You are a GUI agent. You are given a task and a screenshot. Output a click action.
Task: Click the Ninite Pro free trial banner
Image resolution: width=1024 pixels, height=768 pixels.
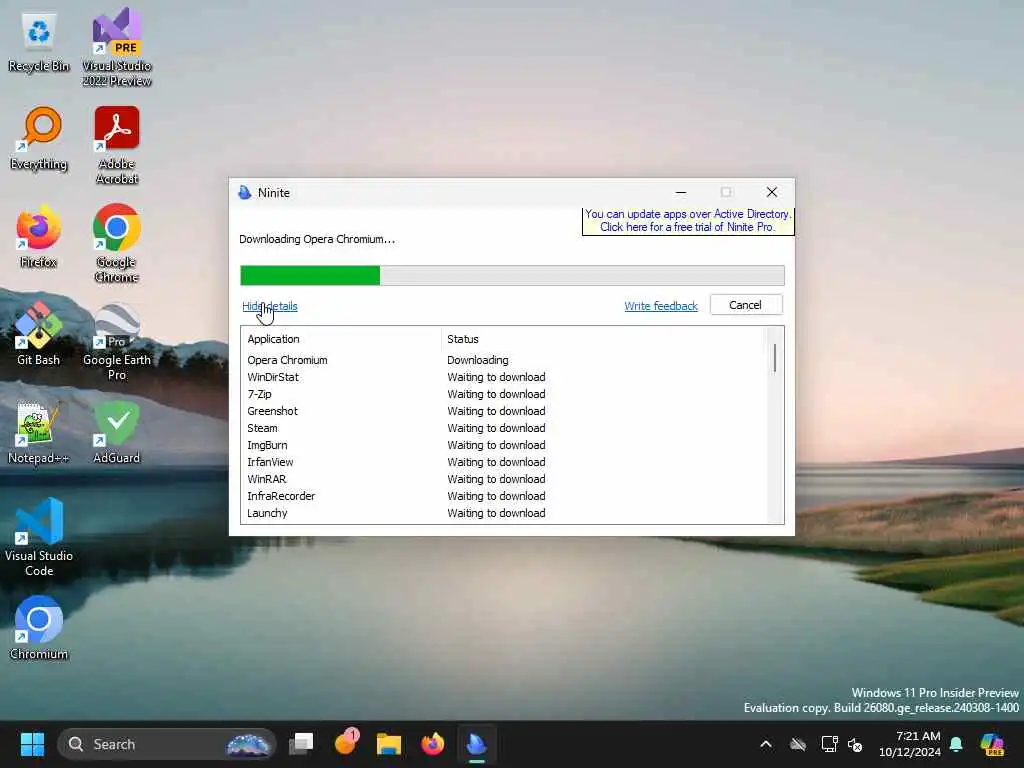pyautogui.click(x=688, y=221)
